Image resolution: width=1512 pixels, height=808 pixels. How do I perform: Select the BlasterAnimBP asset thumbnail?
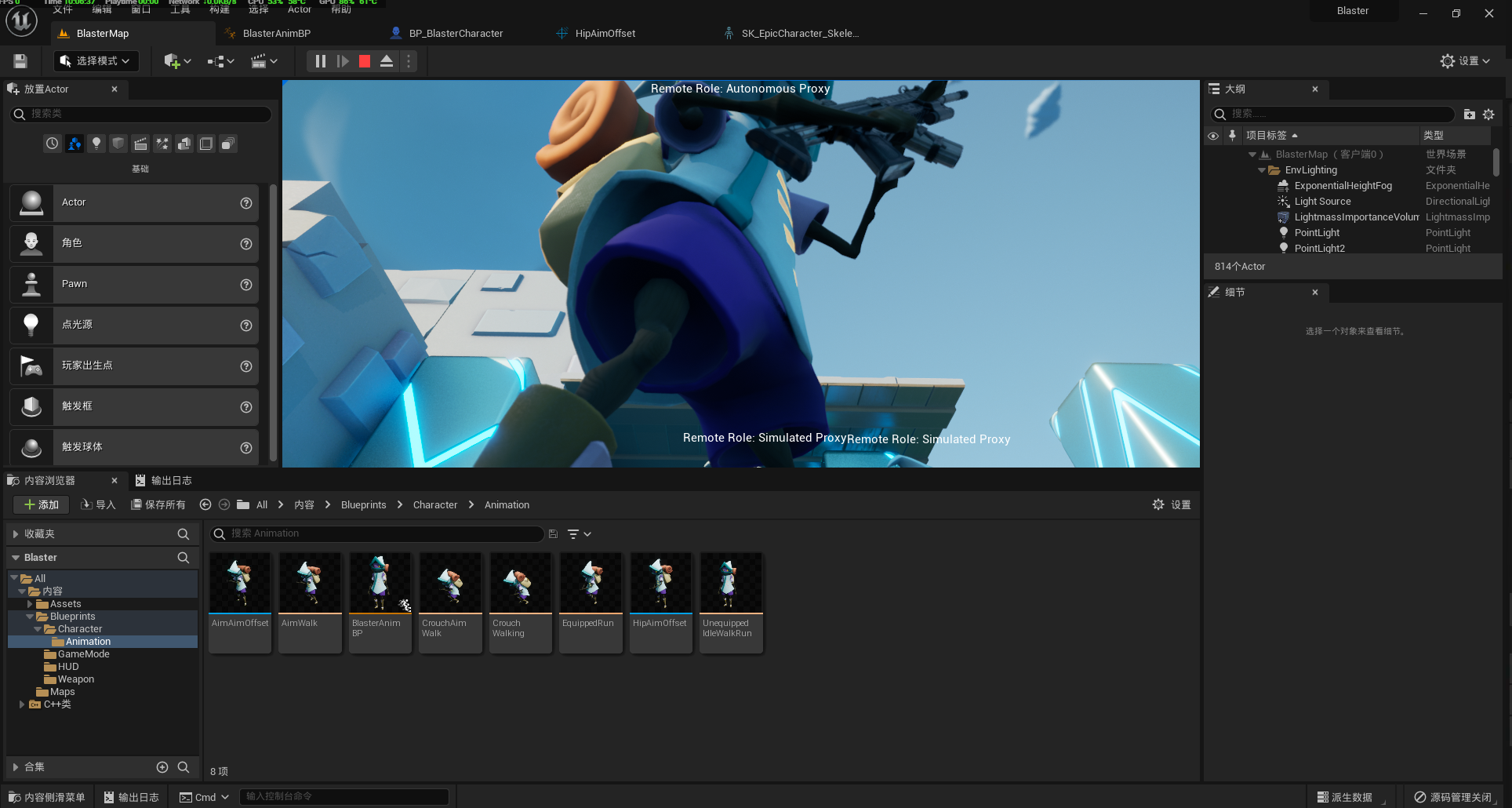tap(380, 602)
